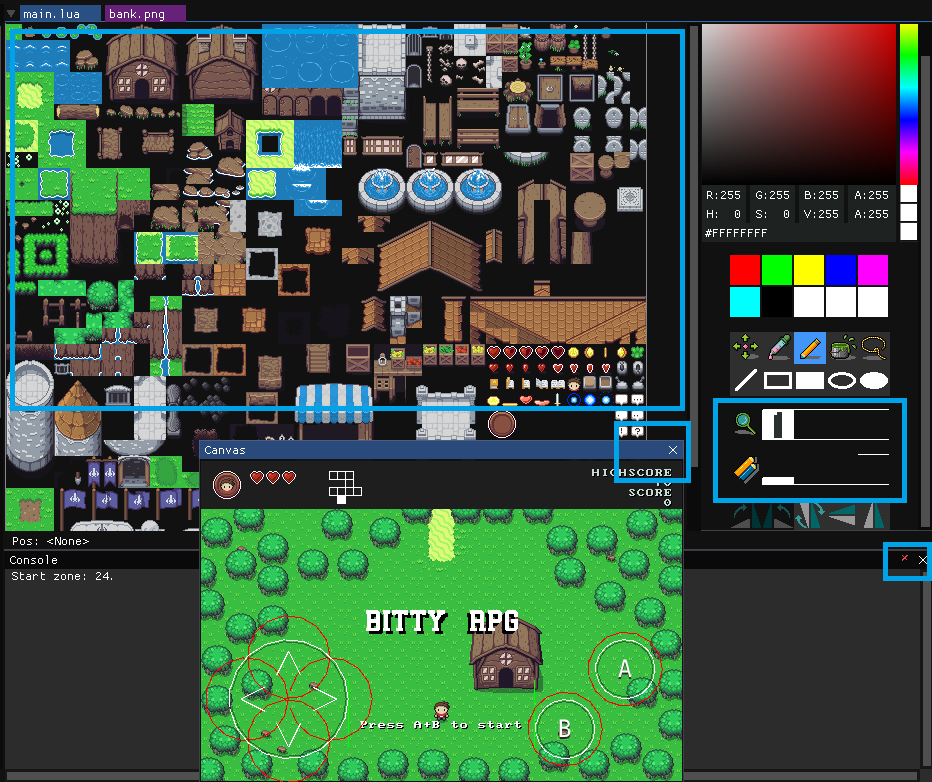
Task: Open the tab list dropdown arrow
Action: (x=11, y=13)
